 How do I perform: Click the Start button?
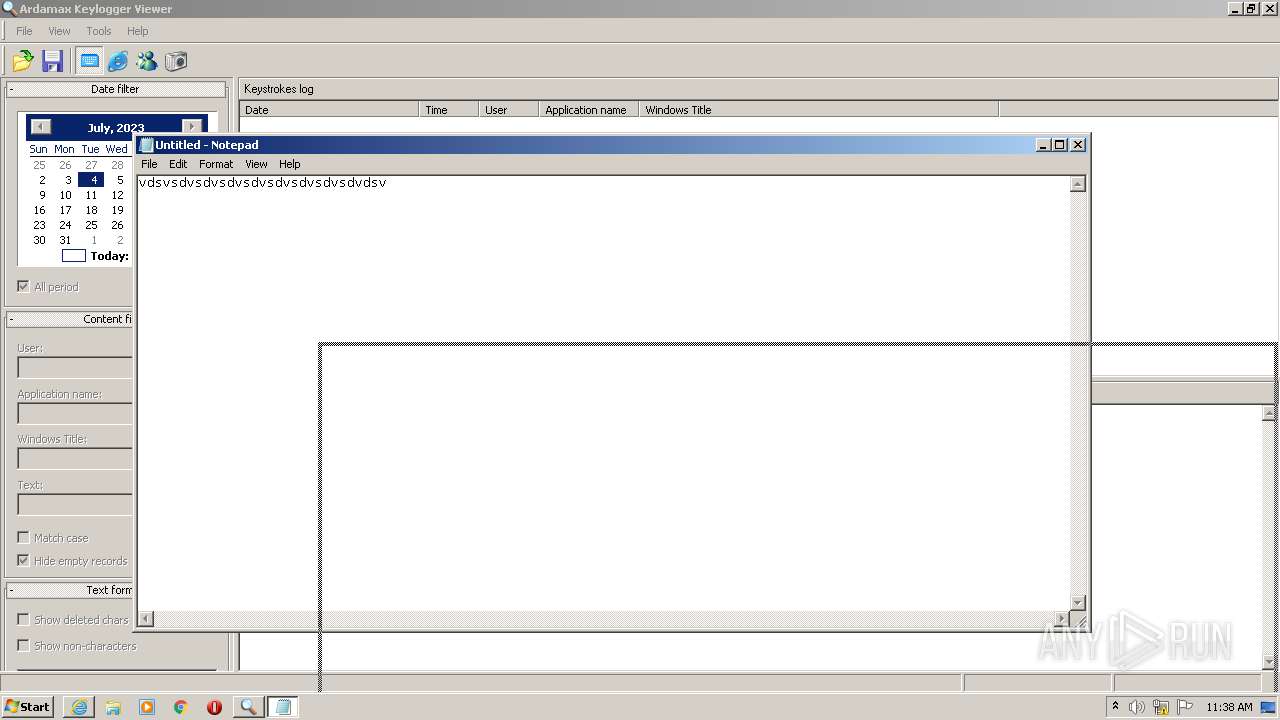pos(27,707)
